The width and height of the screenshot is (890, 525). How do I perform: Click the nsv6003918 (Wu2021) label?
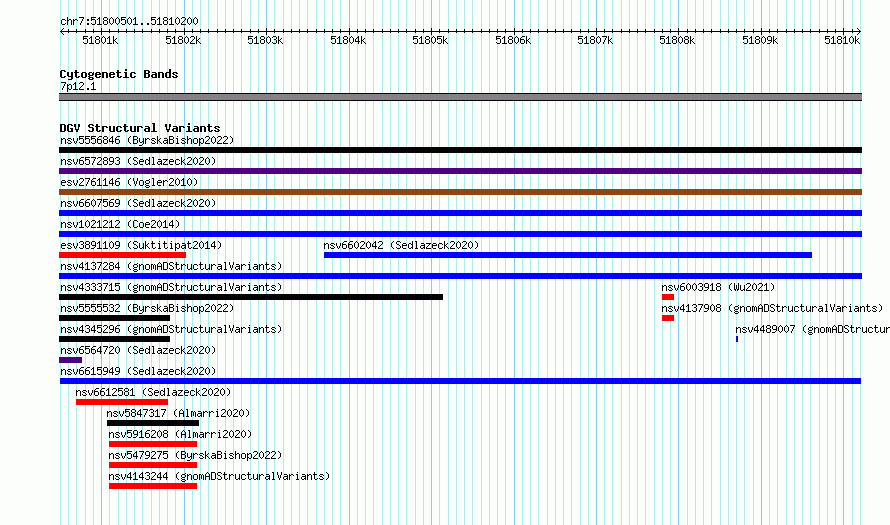(718, 287)
